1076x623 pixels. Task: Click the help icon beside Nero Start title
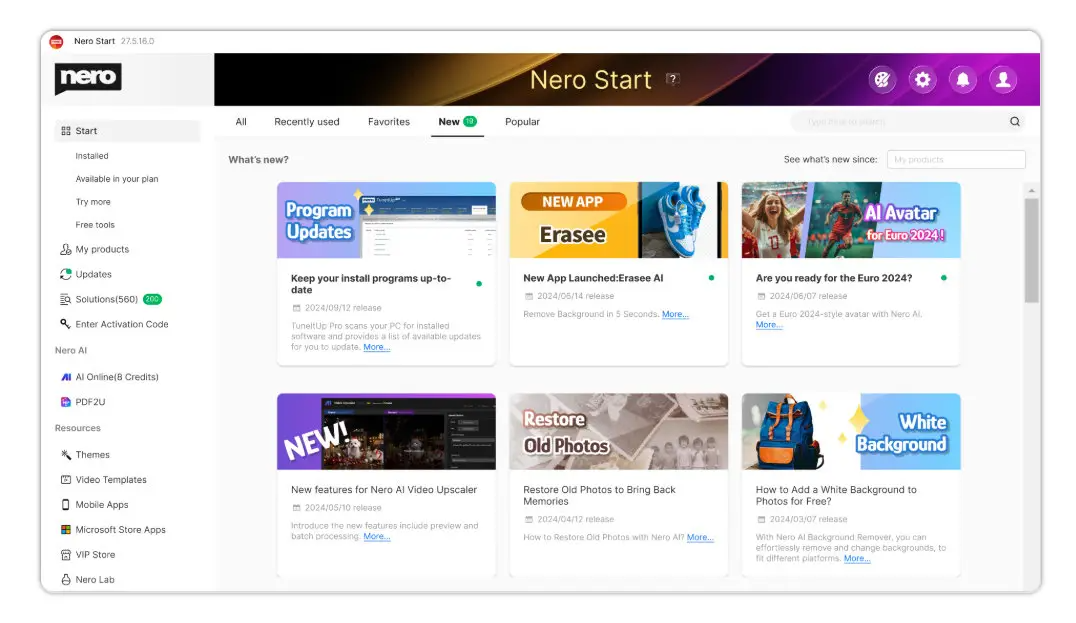click(x=673, y=79)
